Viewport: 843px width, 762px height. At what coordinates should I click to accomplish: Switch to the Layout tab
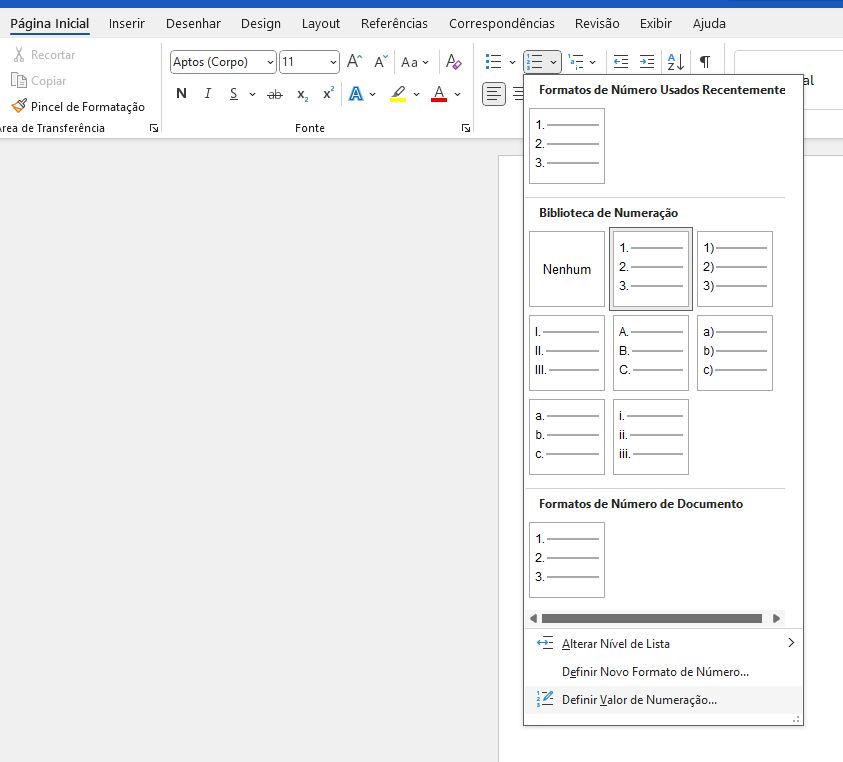[x=320, y=24]
